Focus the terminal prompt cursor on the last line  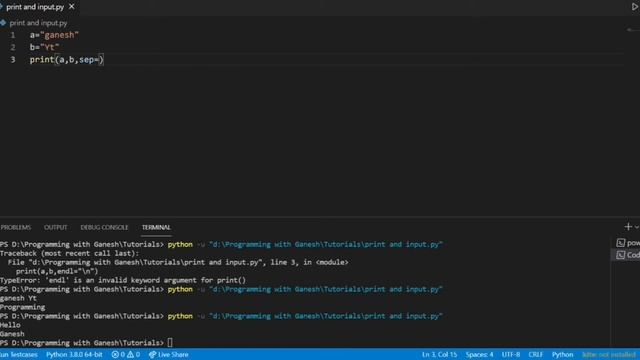point(170,343)
